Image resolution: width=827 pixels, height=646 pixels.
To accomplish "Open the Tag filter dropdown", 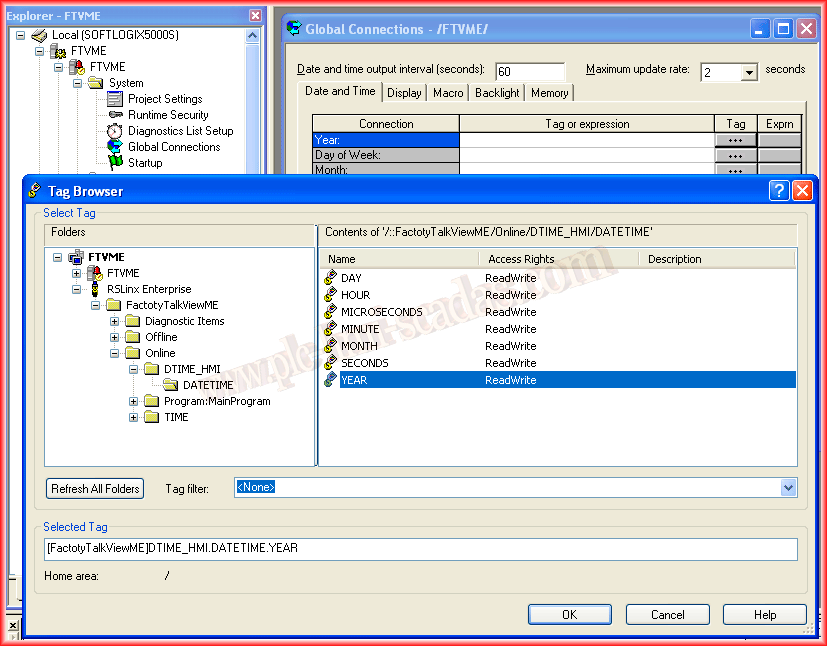I will tap(788, 487).
